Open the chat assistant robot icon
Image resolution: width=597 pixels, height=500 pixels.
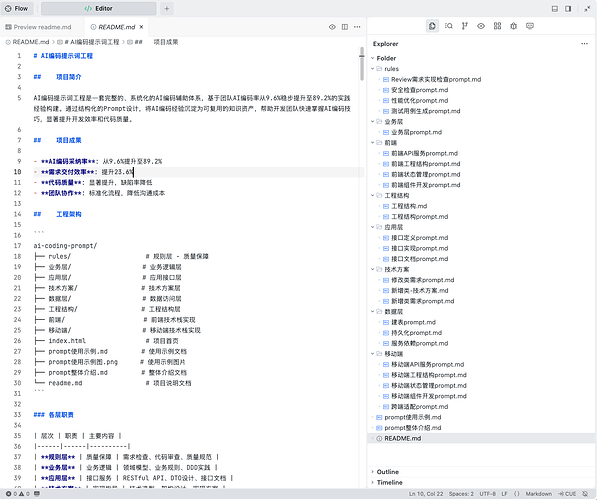click(x=530, y=26)
